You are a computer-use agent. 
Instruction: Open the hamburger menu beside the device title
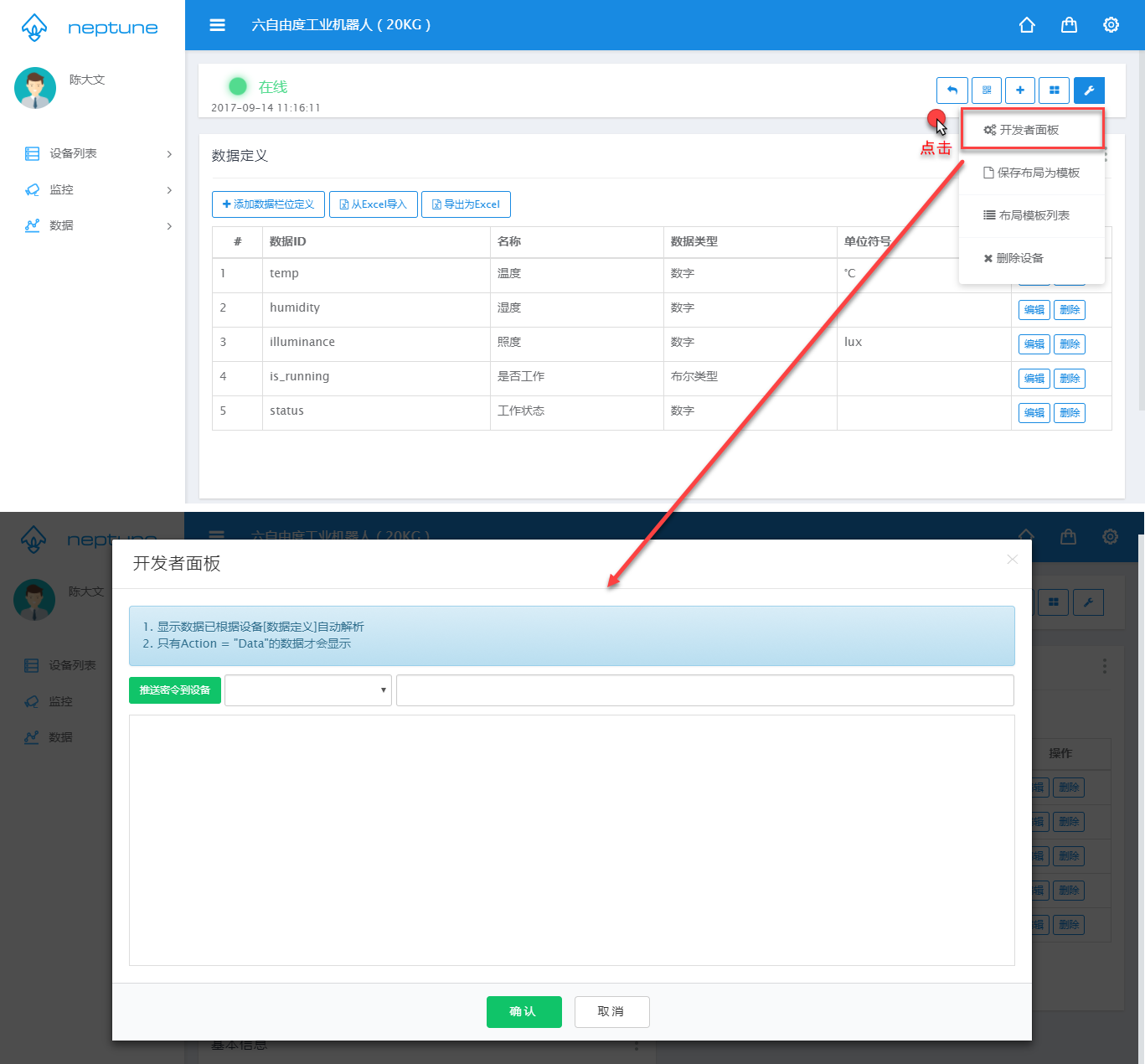217,25
